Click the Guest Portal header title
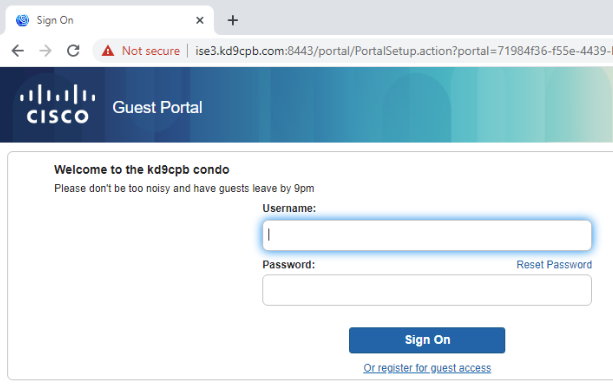Viewport: 613px width, 384px height. [x=157, y=108]
